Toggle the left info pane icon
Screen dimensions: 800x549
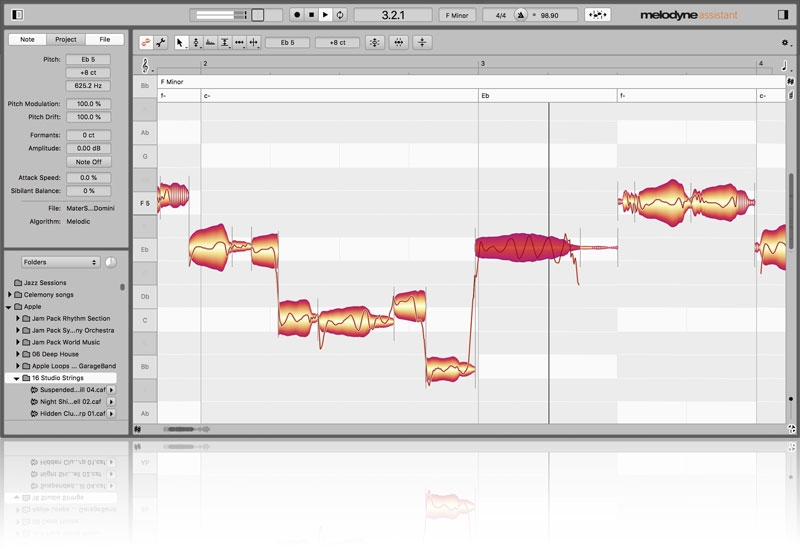coord(15,15)
